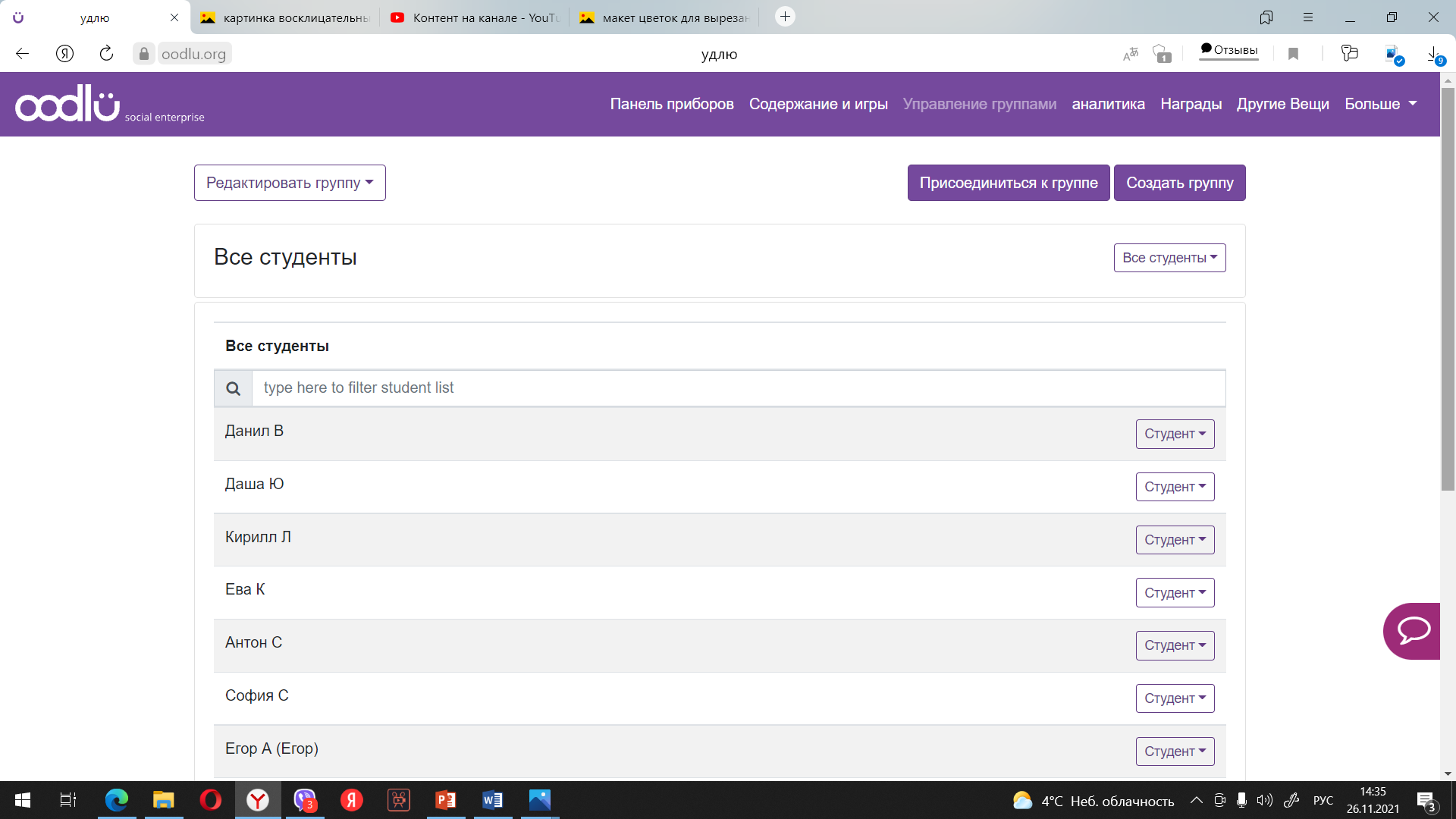Open Word from the taskbar

click(x=492, y=800)
